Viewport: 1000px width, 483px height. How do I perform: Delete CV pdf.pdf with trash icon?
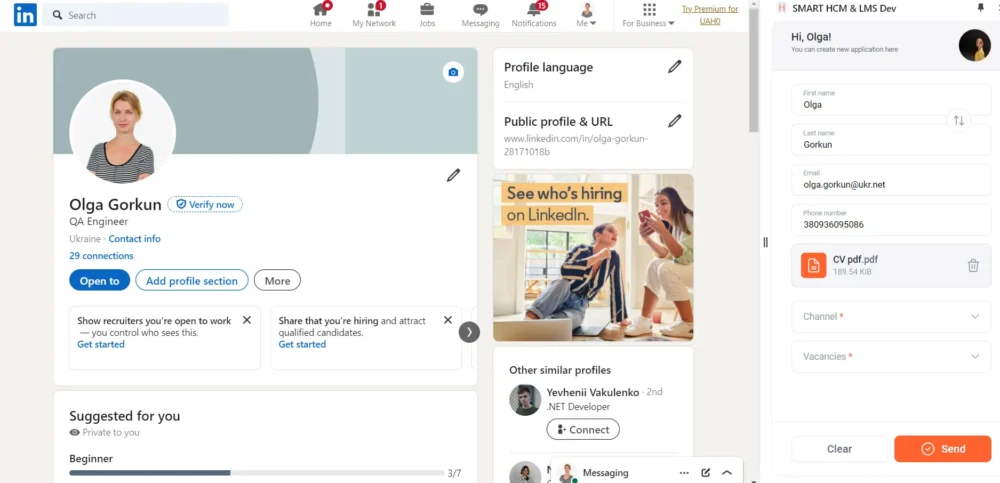(x=972, y=265)
